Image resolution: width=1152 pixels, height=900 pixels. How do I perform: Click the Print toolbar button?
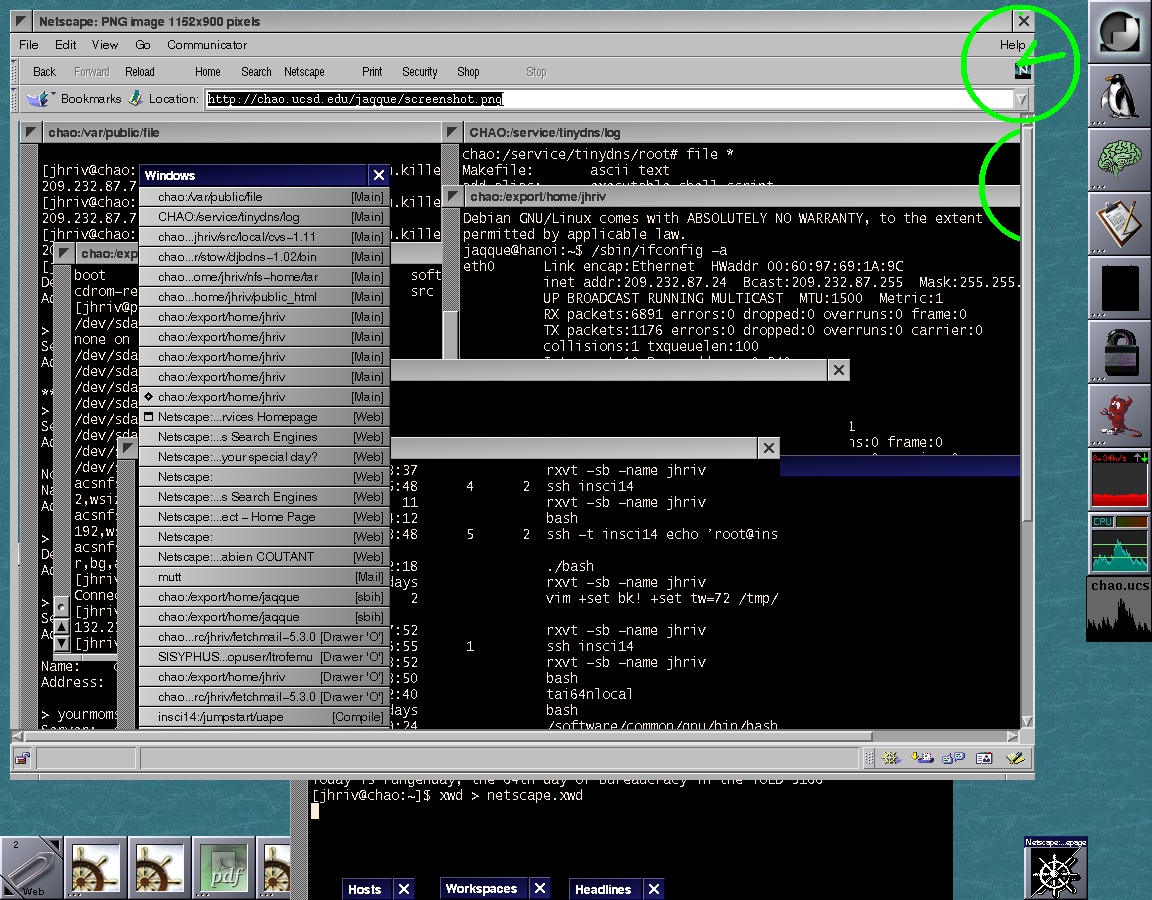pyautogui.click(x=372, y=71)
